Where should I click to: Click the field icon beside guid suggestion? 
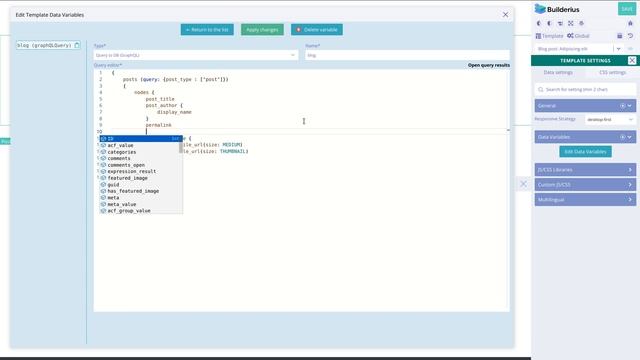103,184
